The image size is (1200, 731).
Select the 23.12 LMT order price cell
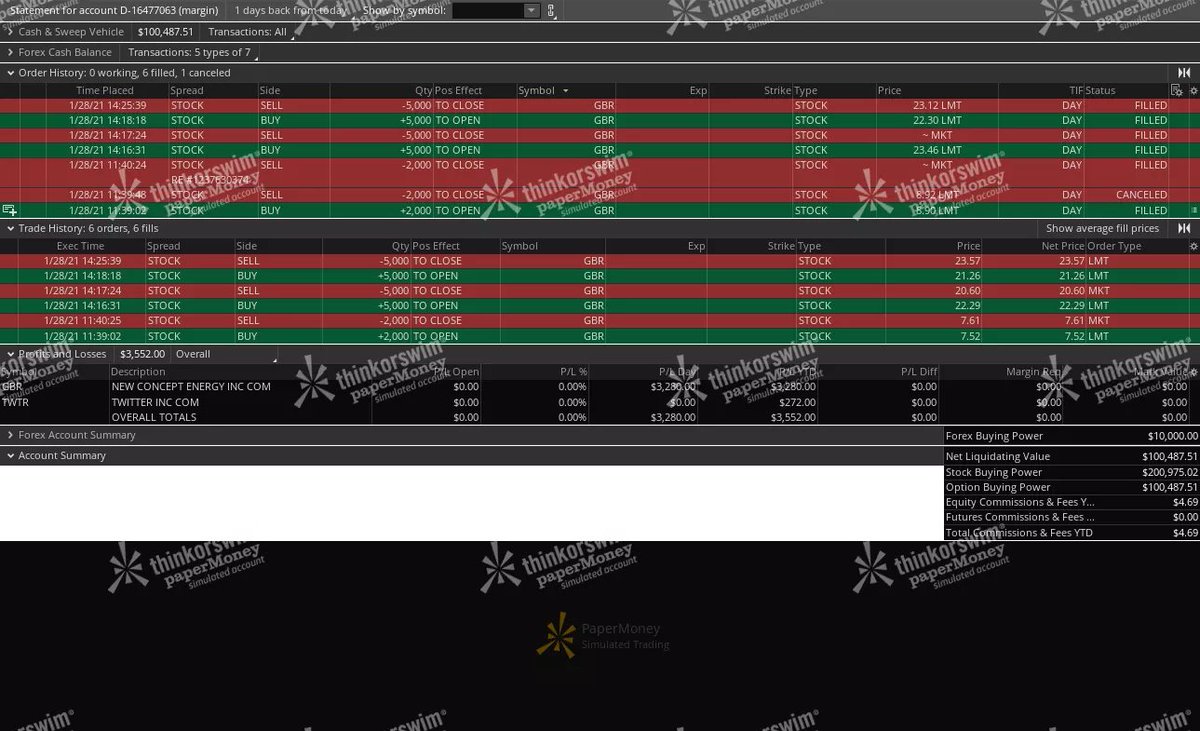pos(937,105)
